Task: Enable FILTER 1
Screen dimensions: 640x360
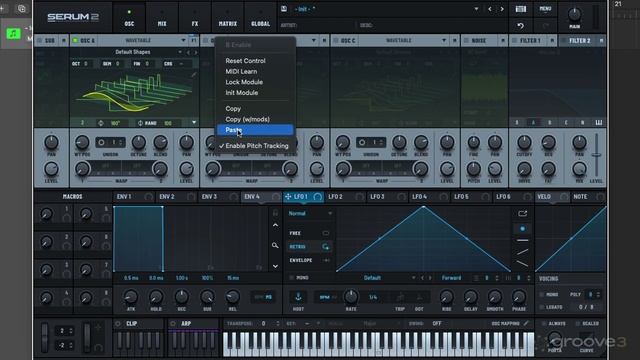Action: point(515,40)
